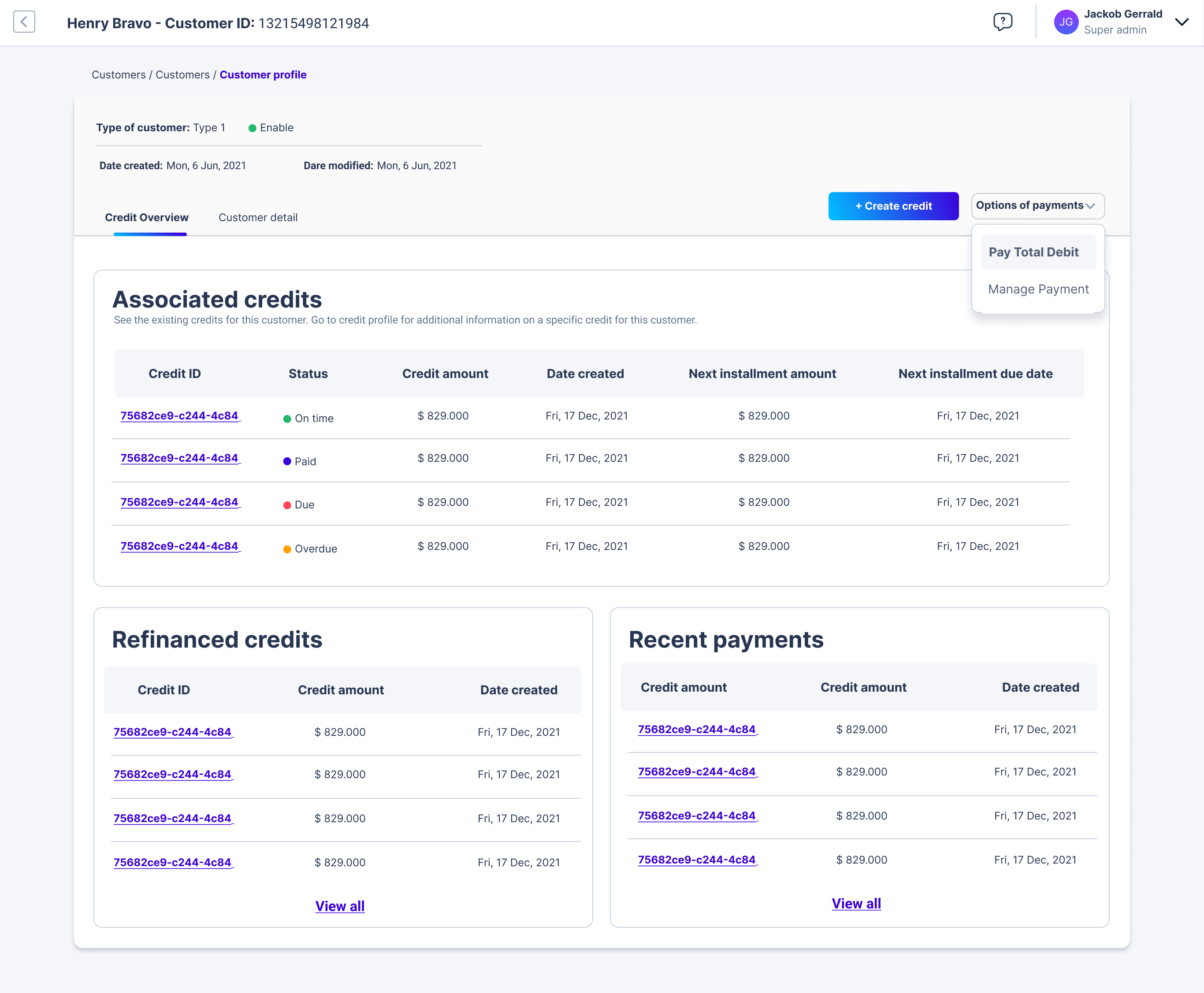
Task: Select Pay Total Debit option
Action: 1037,252
